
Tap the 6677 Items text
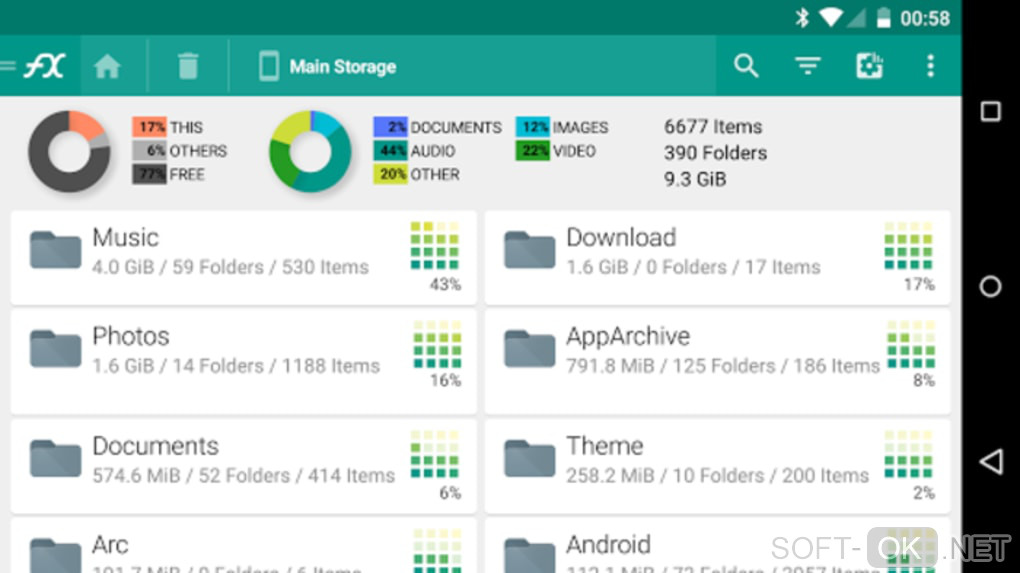coord(713,127)
